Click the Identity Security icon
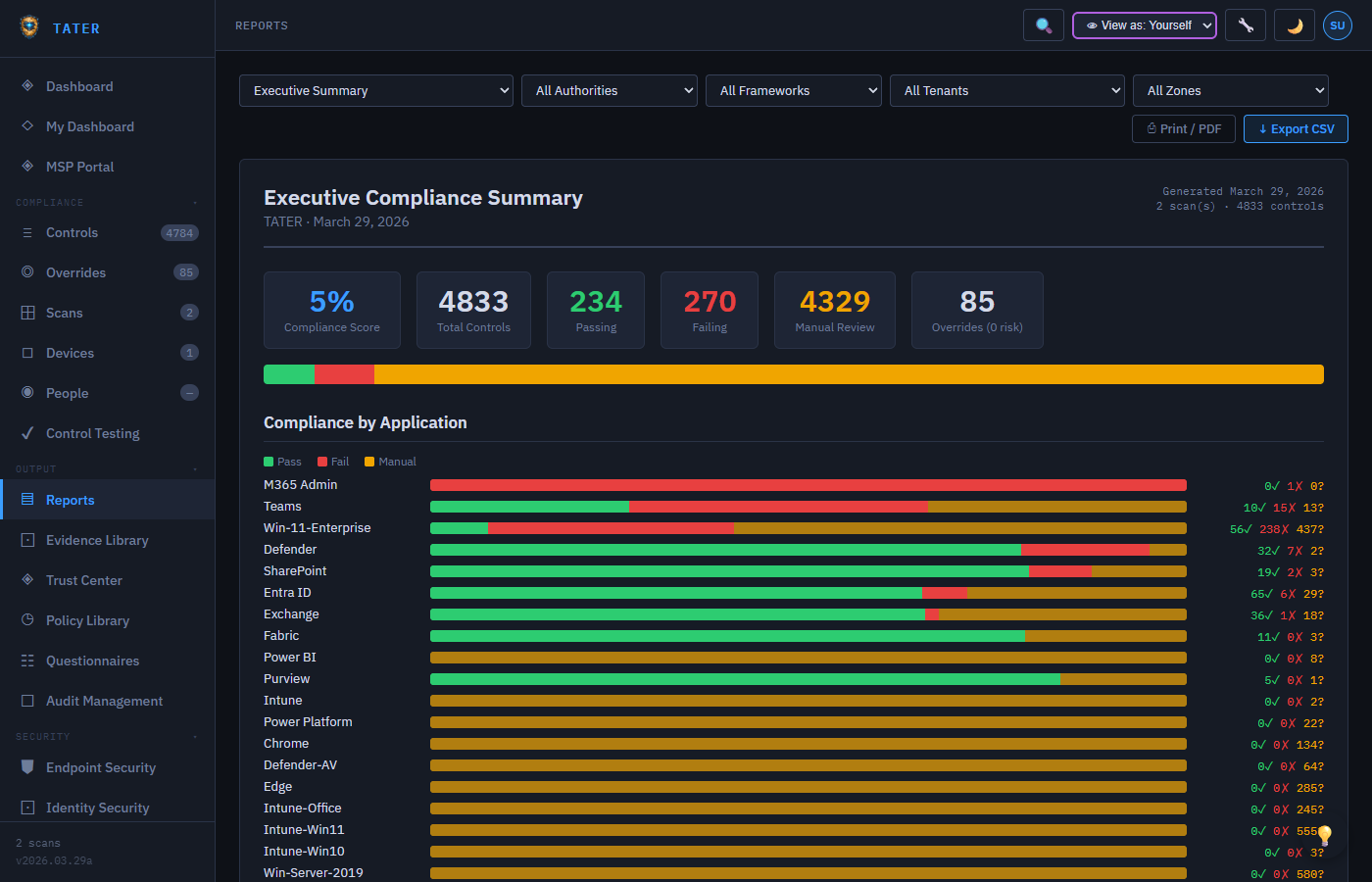Viewport: 1372px width, 882px height. [x=27, y=808]
